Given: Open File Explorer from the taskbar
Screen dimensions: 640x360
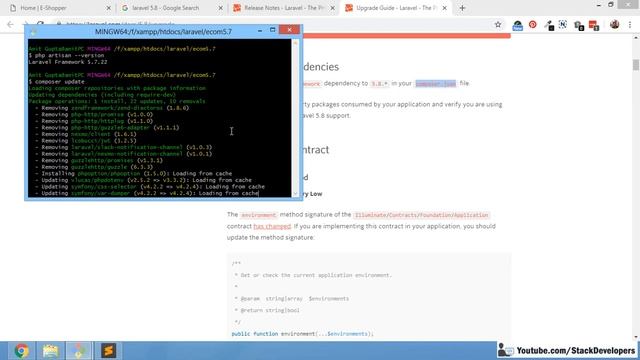Looking at the screenshot, I should pyautogui.click(x=50, y=351).
